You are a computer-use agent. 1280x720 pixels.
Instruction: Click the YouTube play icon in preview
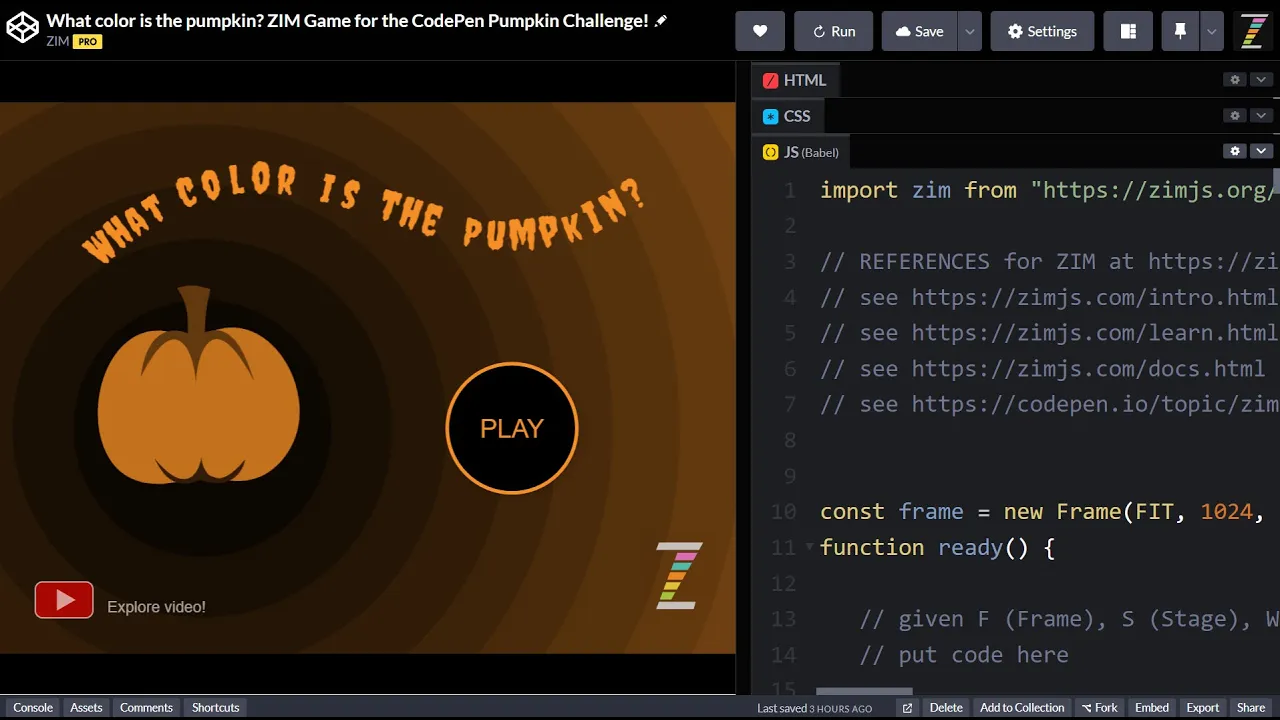(x=64, y=600)
